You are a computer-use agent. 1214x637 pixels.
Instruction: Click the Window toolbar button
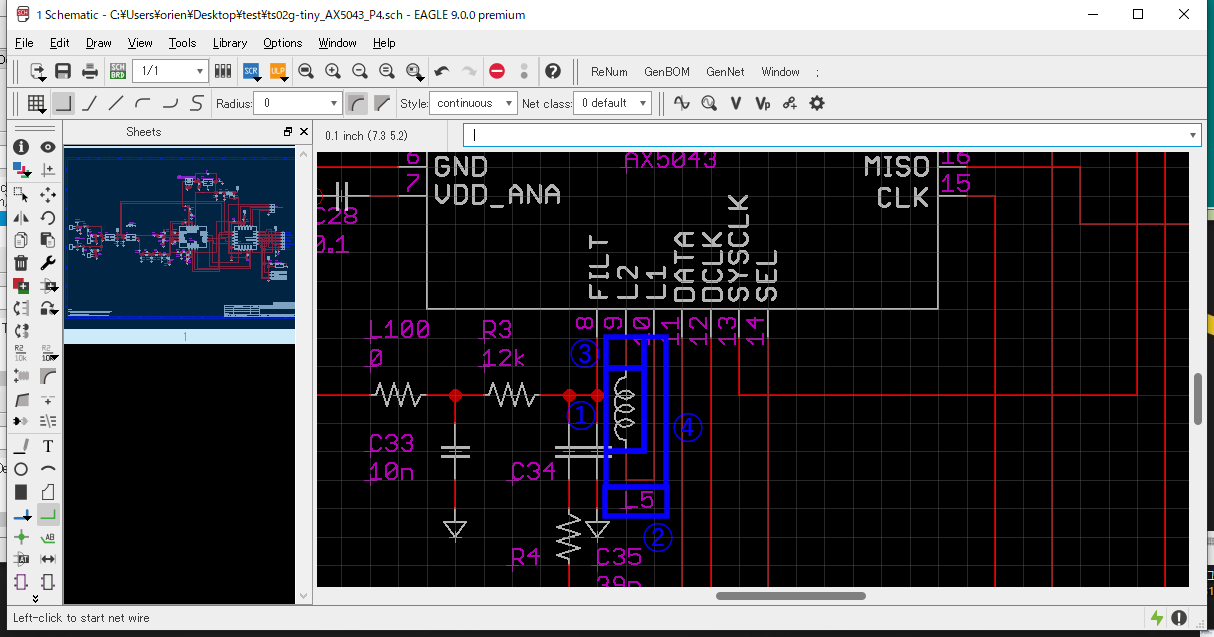[x=780, y=72]
